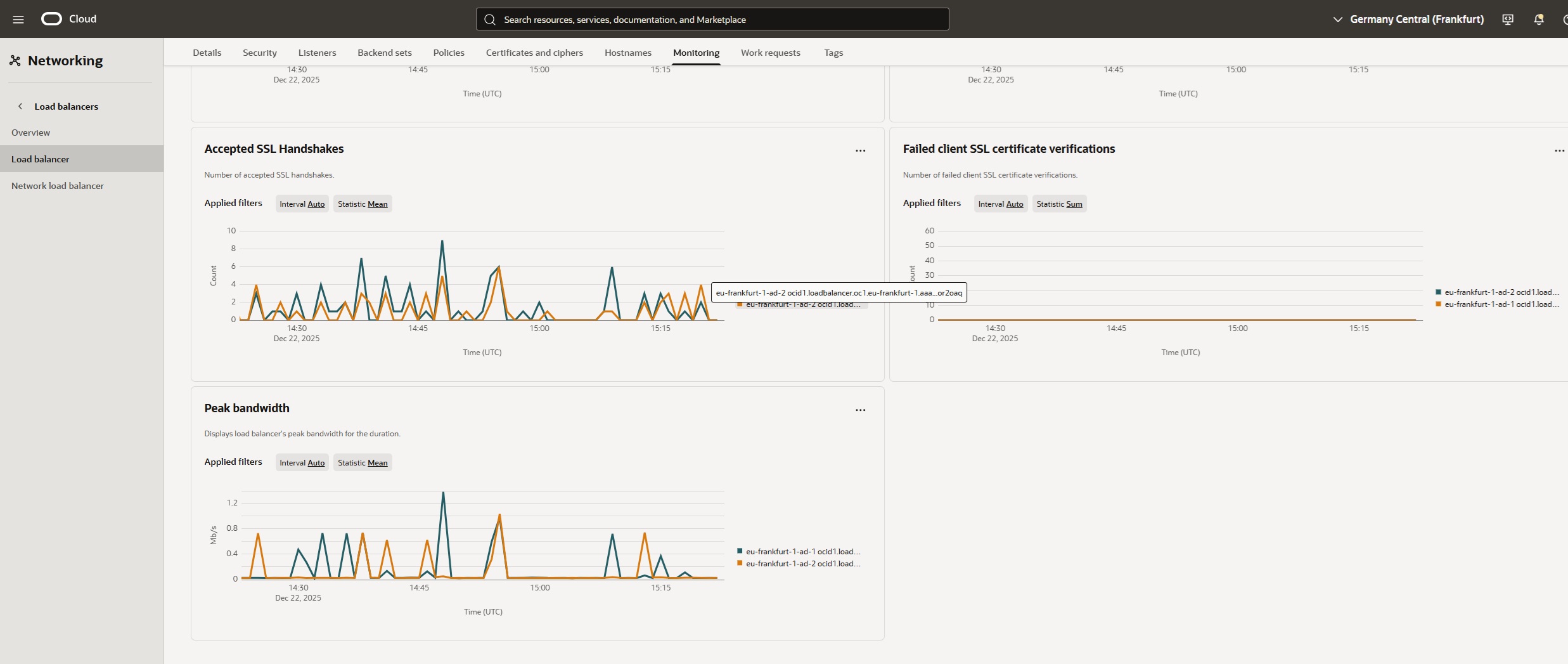The image size is (1568, 664).
Task: Click the Networking service icon in sidebar
Action: (15, 61)
